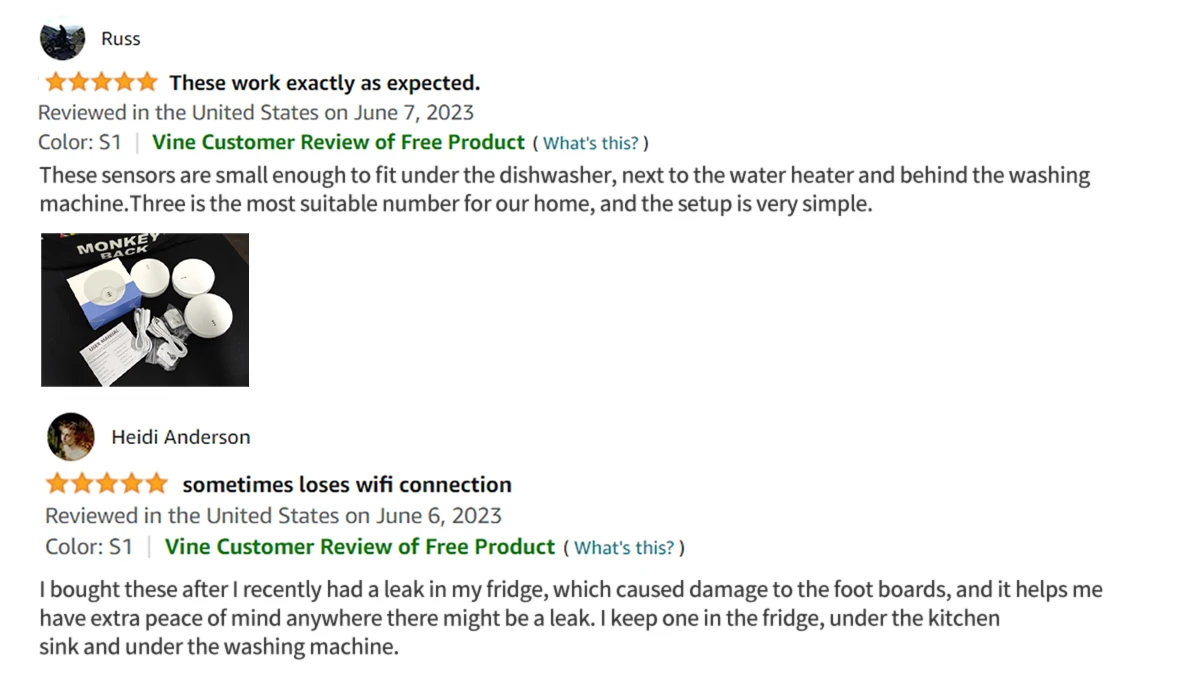Open the reviewer name Russ
1200x684 pixels.
tap(121, 39)
